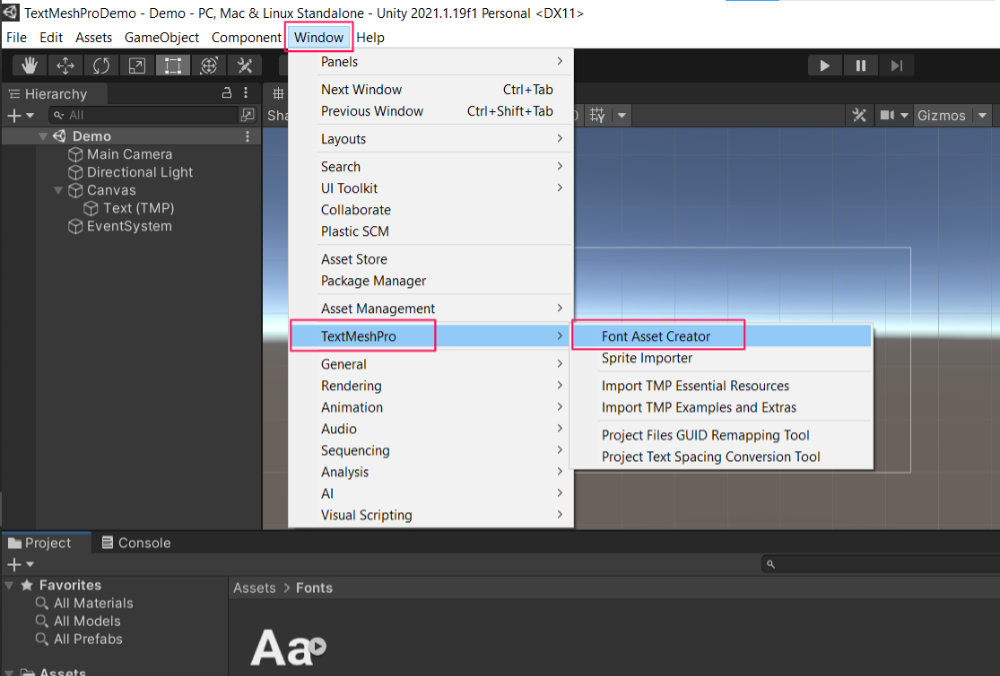Focus the Hierarchy search field
The height and width of the screenshot is (676, 1000).
[143, 115]
